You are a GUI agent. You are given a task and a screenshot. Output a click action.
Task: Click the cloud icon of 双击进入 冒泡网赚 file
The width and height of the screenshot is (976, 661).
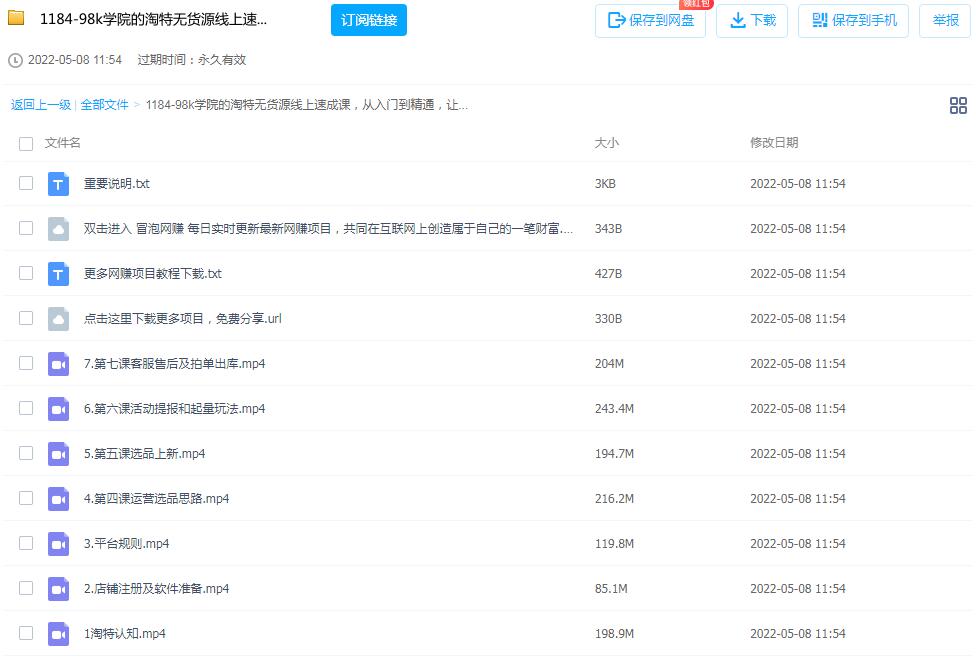point(59,228)
